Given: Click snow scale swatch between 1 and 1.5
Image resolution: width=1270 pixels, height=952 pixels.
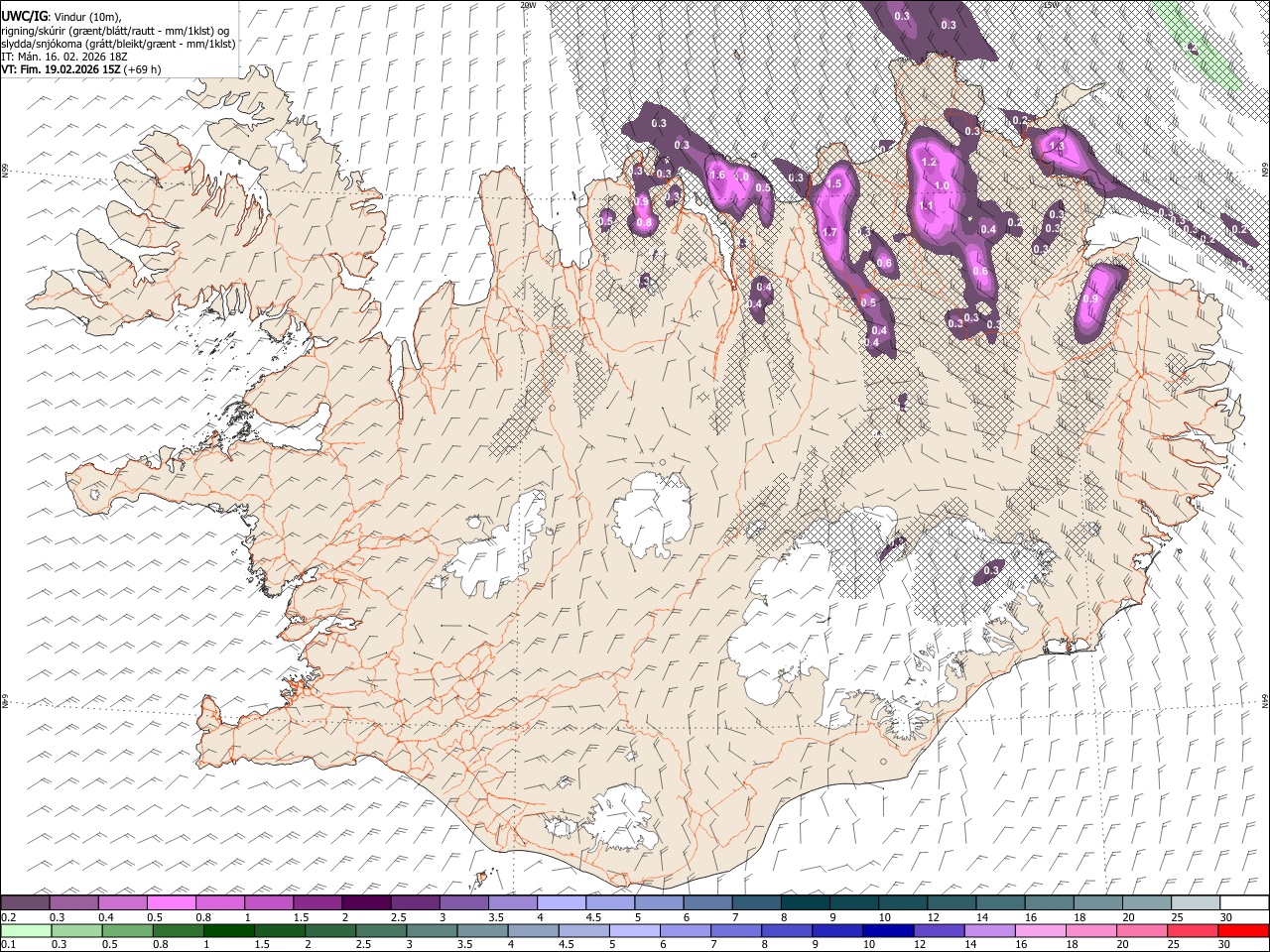Looking at the screenshot, I should pyautogui.click(x=269, y=902).
